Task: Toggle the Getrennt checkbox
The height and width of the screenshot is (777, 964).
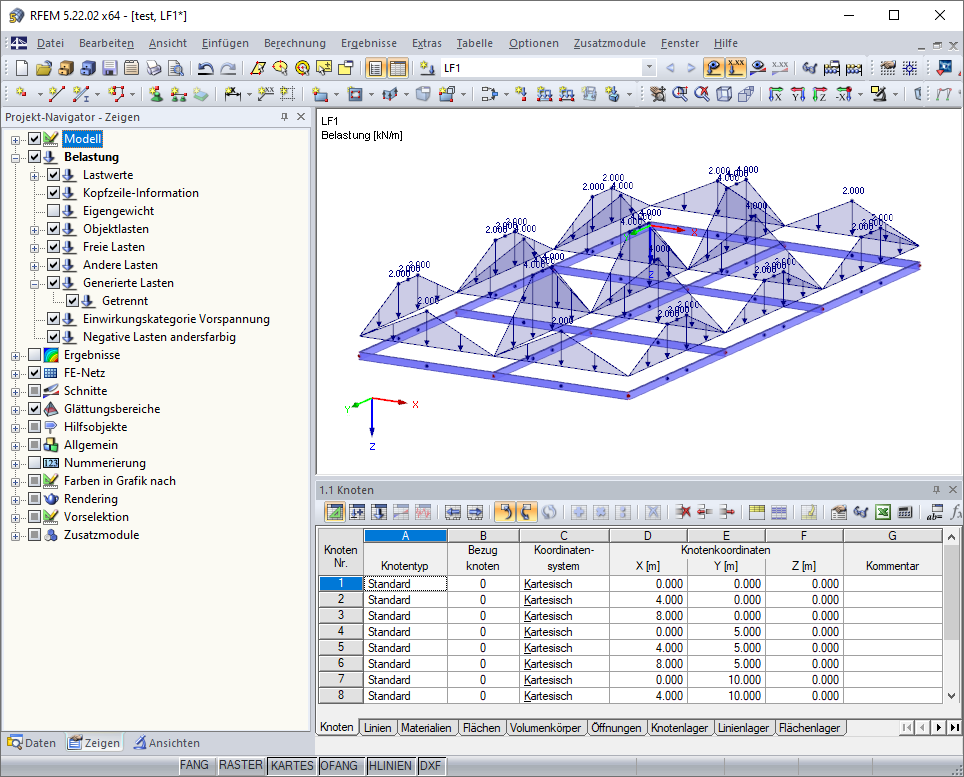Action: click(73, 301)
